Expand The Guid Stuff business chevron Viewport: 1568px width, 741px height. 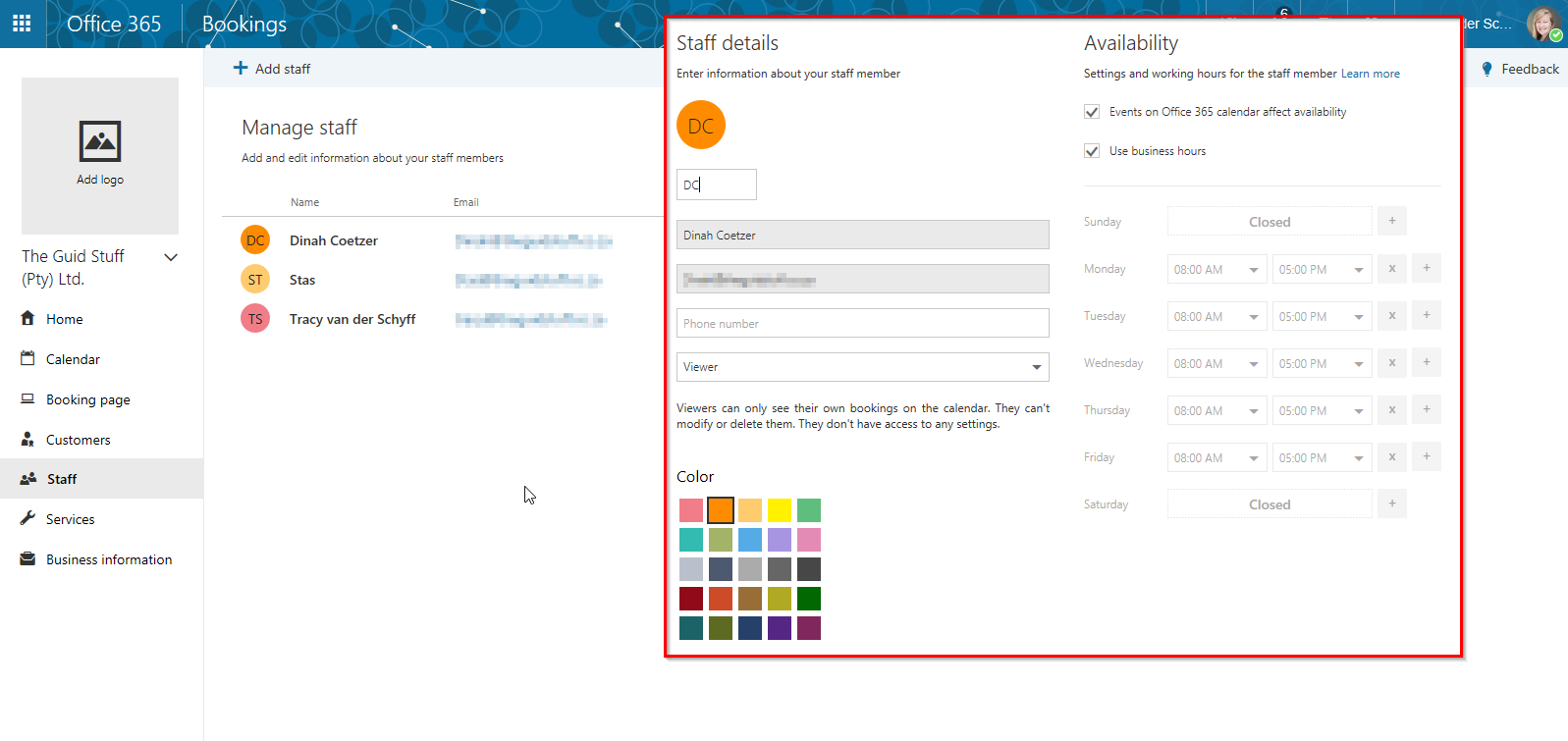171,257
